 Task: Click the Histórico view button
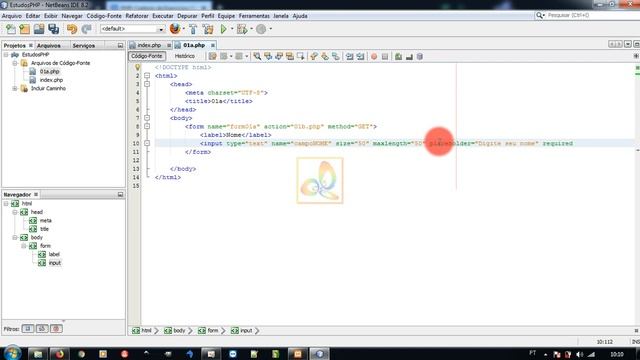point(184,56)
